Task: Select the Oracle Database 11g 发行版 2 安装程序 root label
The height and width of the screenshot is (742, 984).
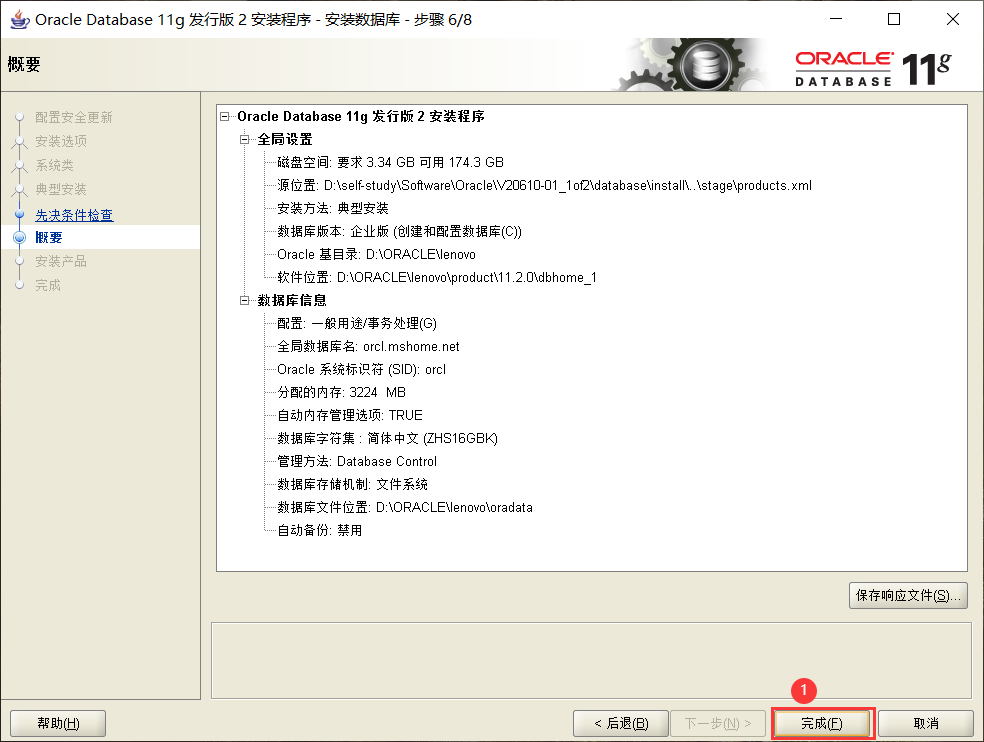Action: point(361,117)
